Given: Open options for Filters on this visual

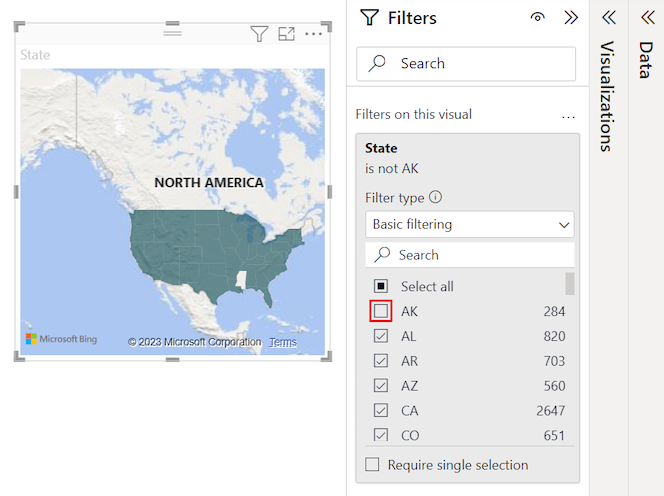Looking at the screenshot, I should pos(569,115).
